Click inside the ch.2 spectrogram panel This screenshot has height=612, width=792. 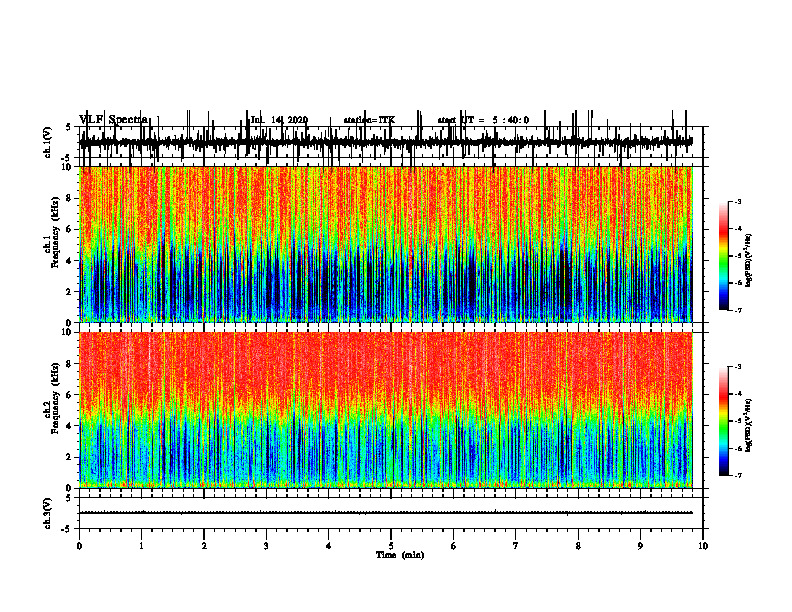coord(386,410)
